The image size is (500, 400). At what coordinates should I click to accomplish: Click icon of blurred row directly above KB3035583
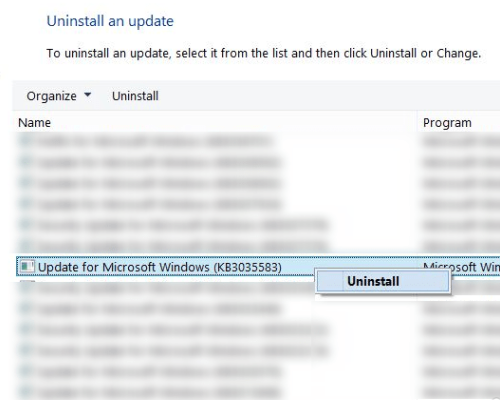pyautogui.click(x=26, y=246)
